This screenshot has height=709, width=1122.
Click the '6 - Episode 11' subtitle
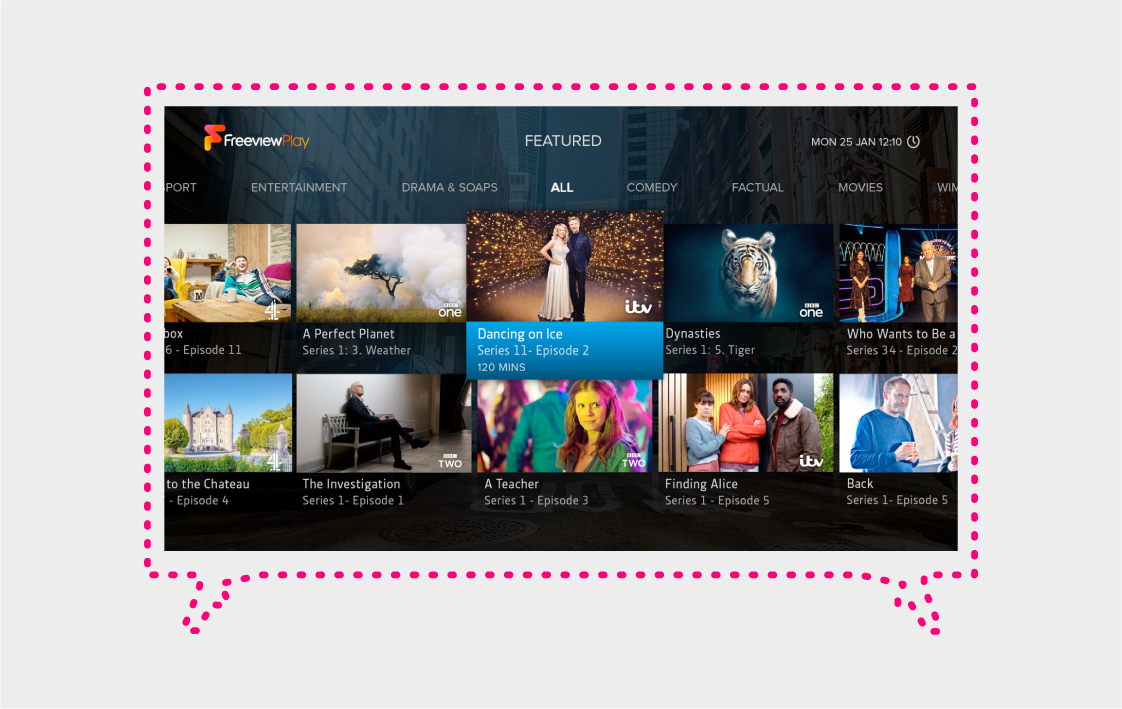tap(203, 350)
